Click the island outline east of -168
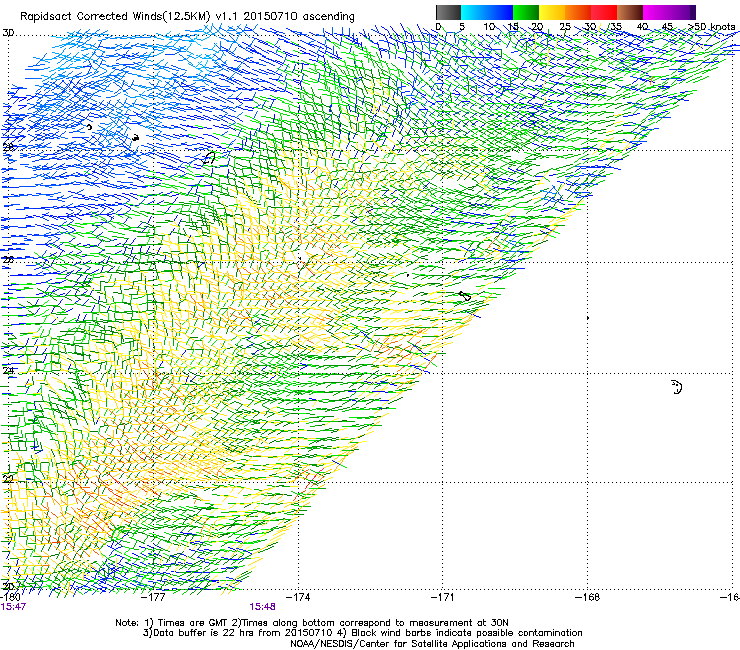 pos(677,387)
